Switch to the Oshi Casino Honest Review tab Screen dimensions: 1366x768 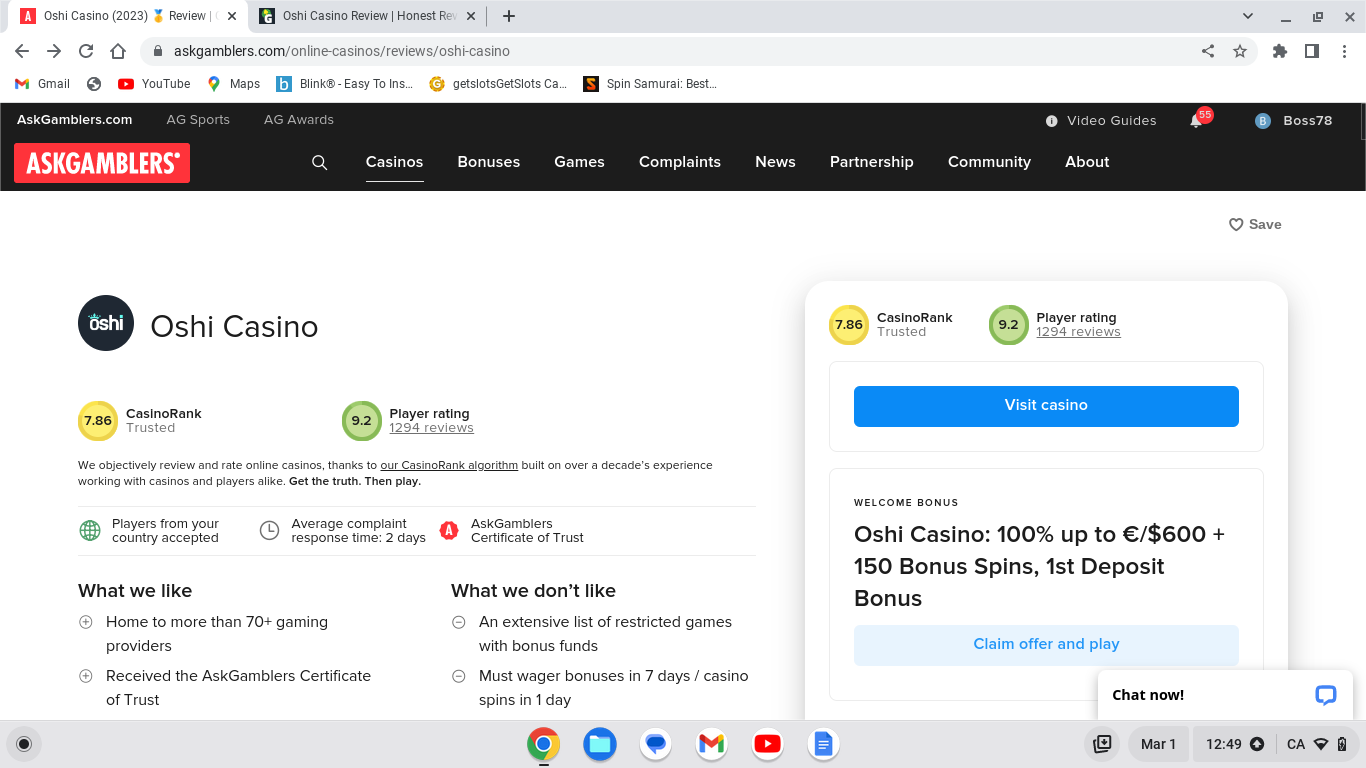point(365,16)
